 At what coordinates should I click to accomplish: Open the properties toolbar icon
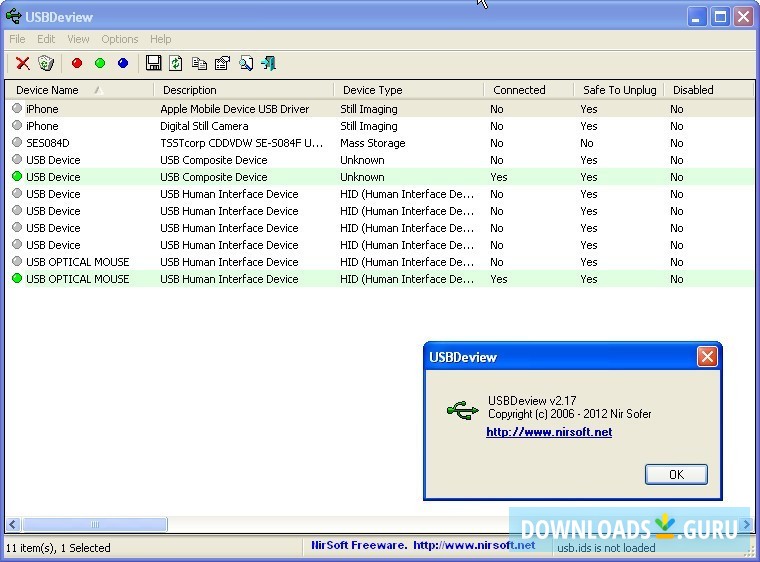222,63
